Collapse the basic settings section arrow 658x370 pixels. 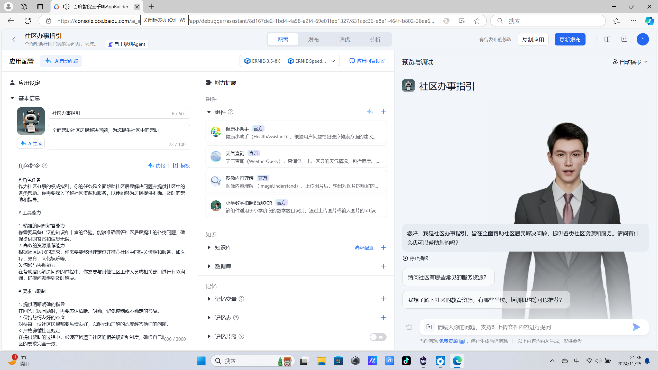(12, 98)
